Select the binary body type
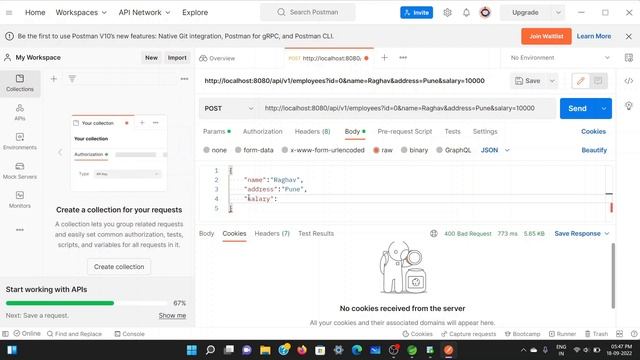The width and height of the screenshot is (640, 360). pos(414,150)
